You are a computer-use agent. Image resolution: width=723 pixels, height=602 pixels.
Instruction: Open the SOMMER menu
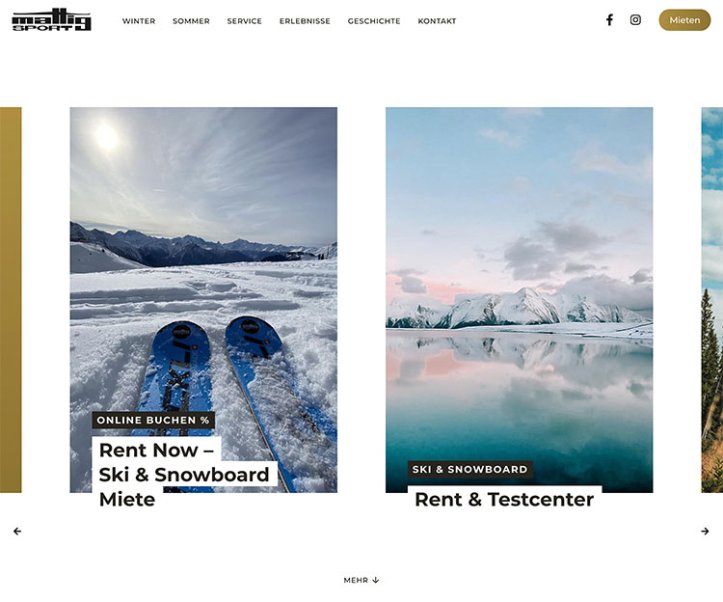point(191,21)
